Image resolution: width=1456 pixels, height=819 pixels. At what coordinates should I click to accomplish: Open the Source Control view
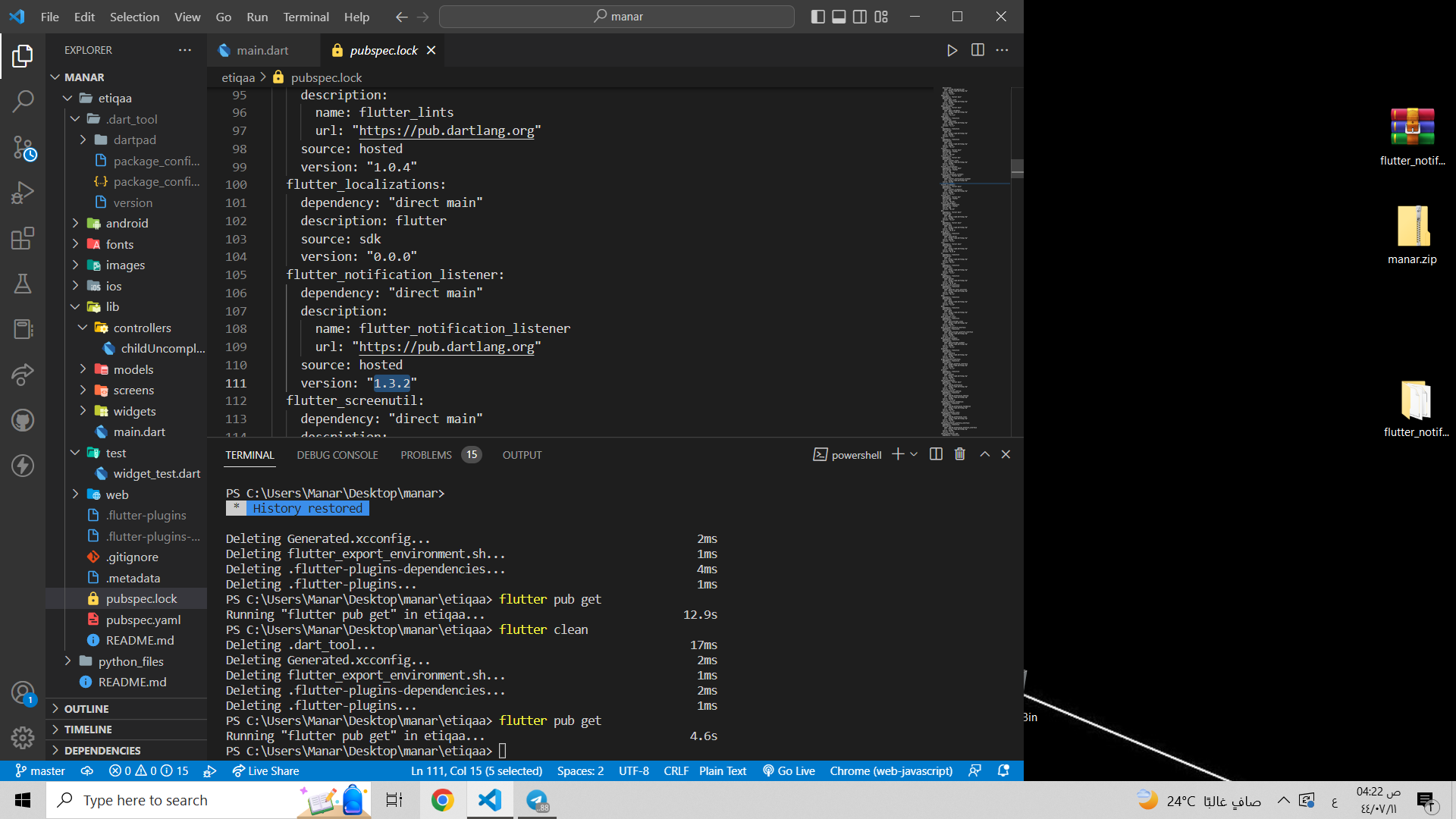tap(23, 148)
